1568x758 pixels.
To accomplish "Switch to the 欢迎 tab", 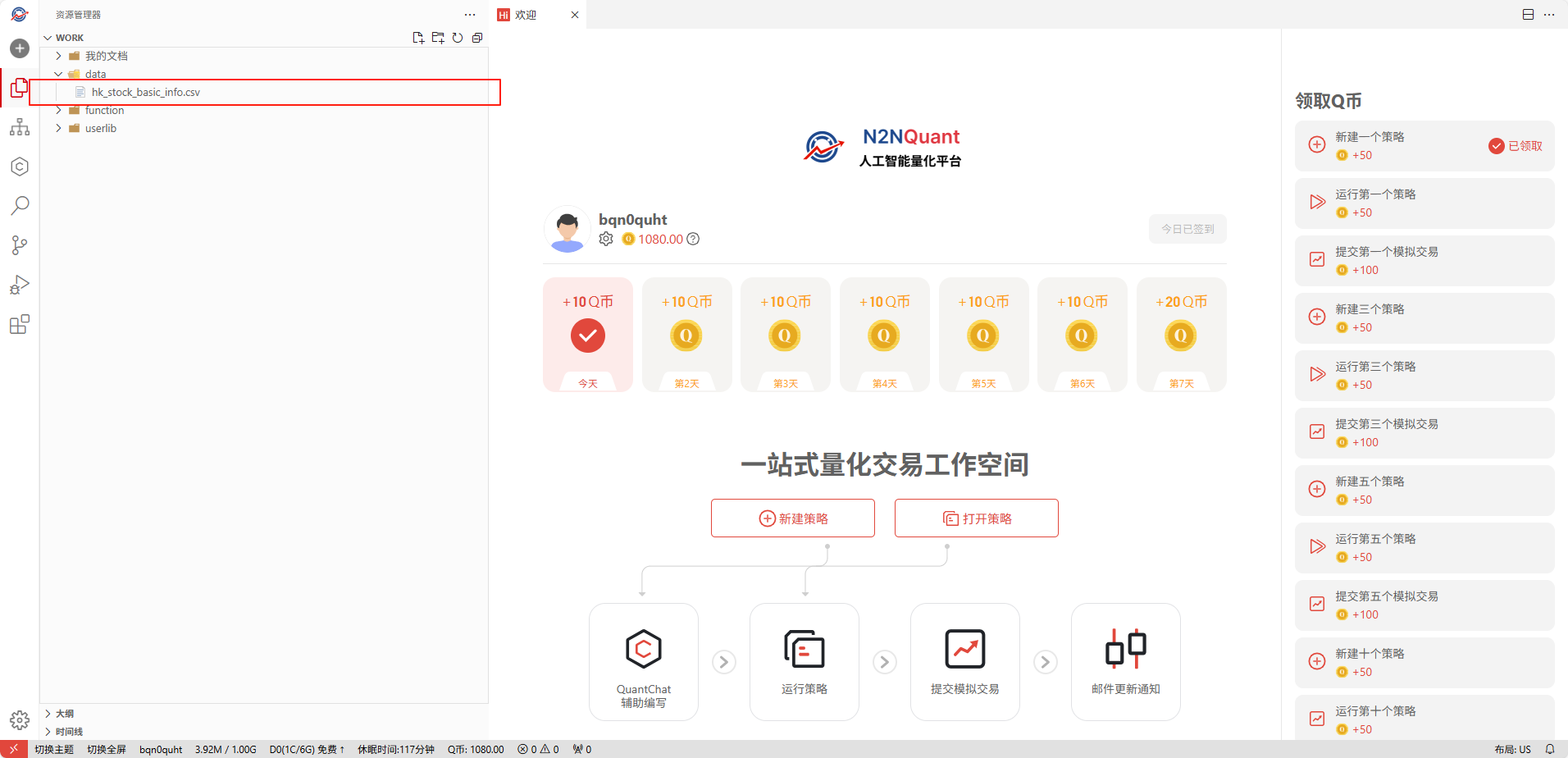I will coord(526,15).
